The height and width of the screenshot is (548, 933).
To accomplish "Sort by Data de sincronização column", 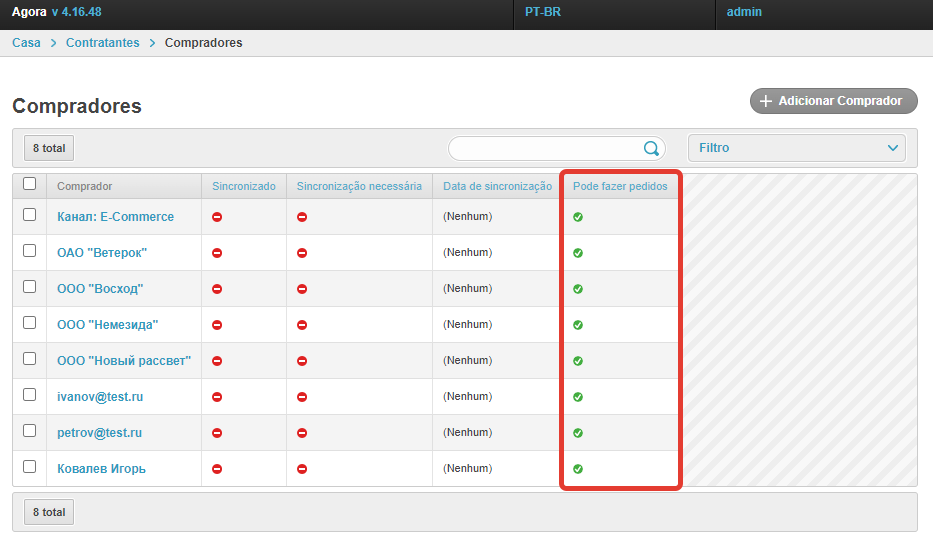I will tap(497, 186).
